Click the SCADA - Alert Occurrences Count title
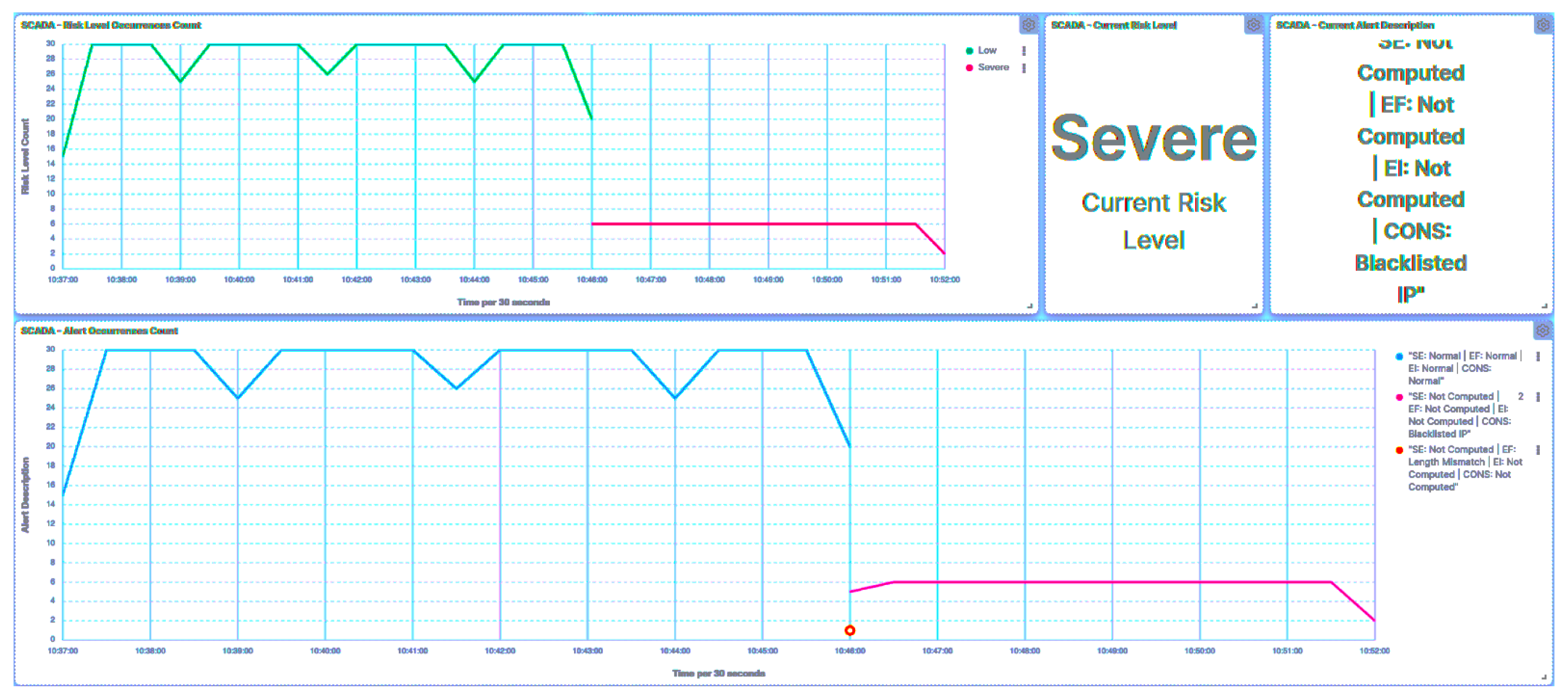This screenshot has width=1568, height=698. click(99, 331)
